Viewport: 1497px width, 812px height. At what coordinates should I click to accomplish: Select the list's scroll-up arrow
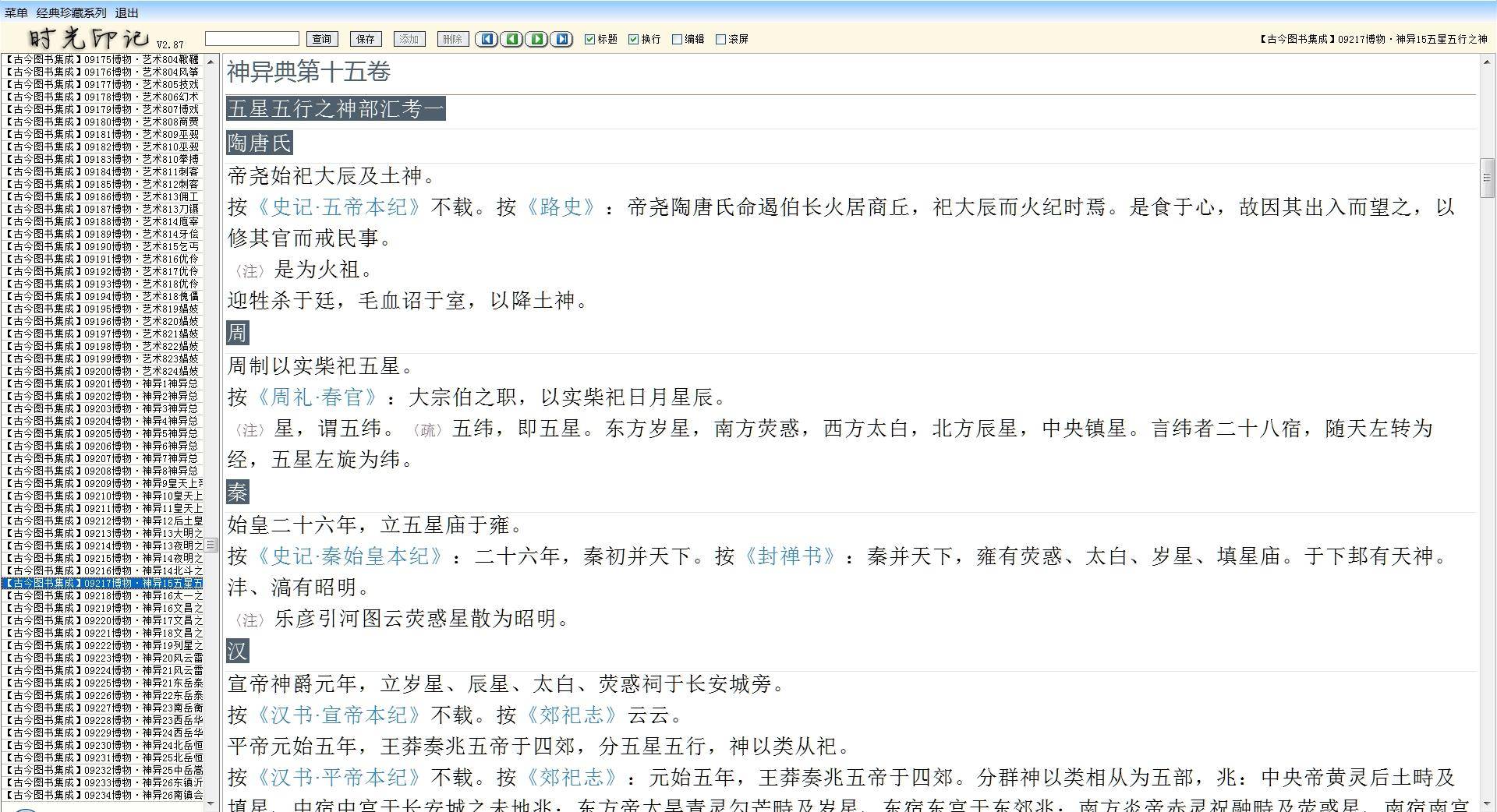pyautogui.click(x=211, y=61)
